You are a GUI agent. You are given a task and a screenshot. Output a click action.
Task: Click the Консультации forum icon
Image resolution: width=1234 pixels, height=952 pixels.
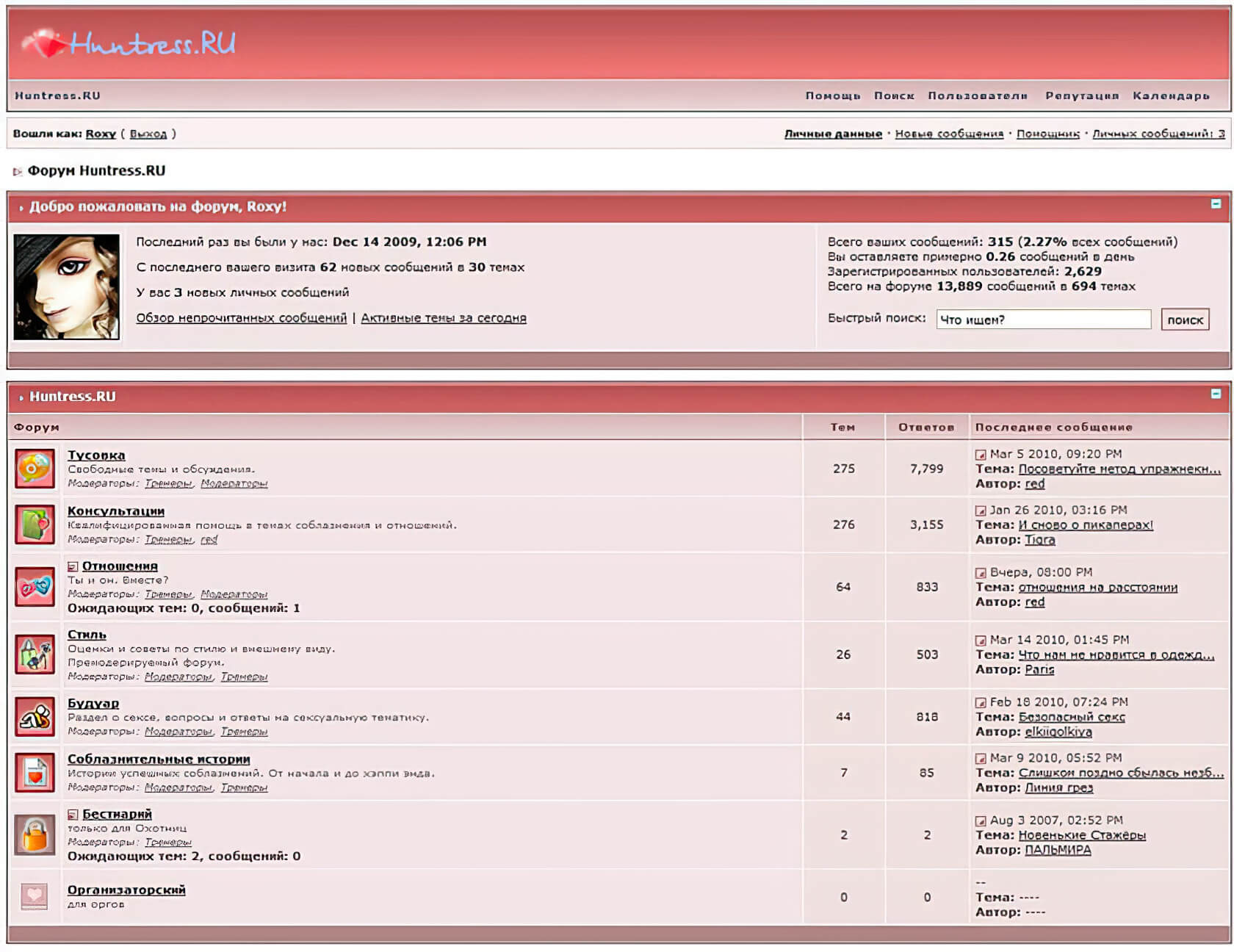coord(35,524)
